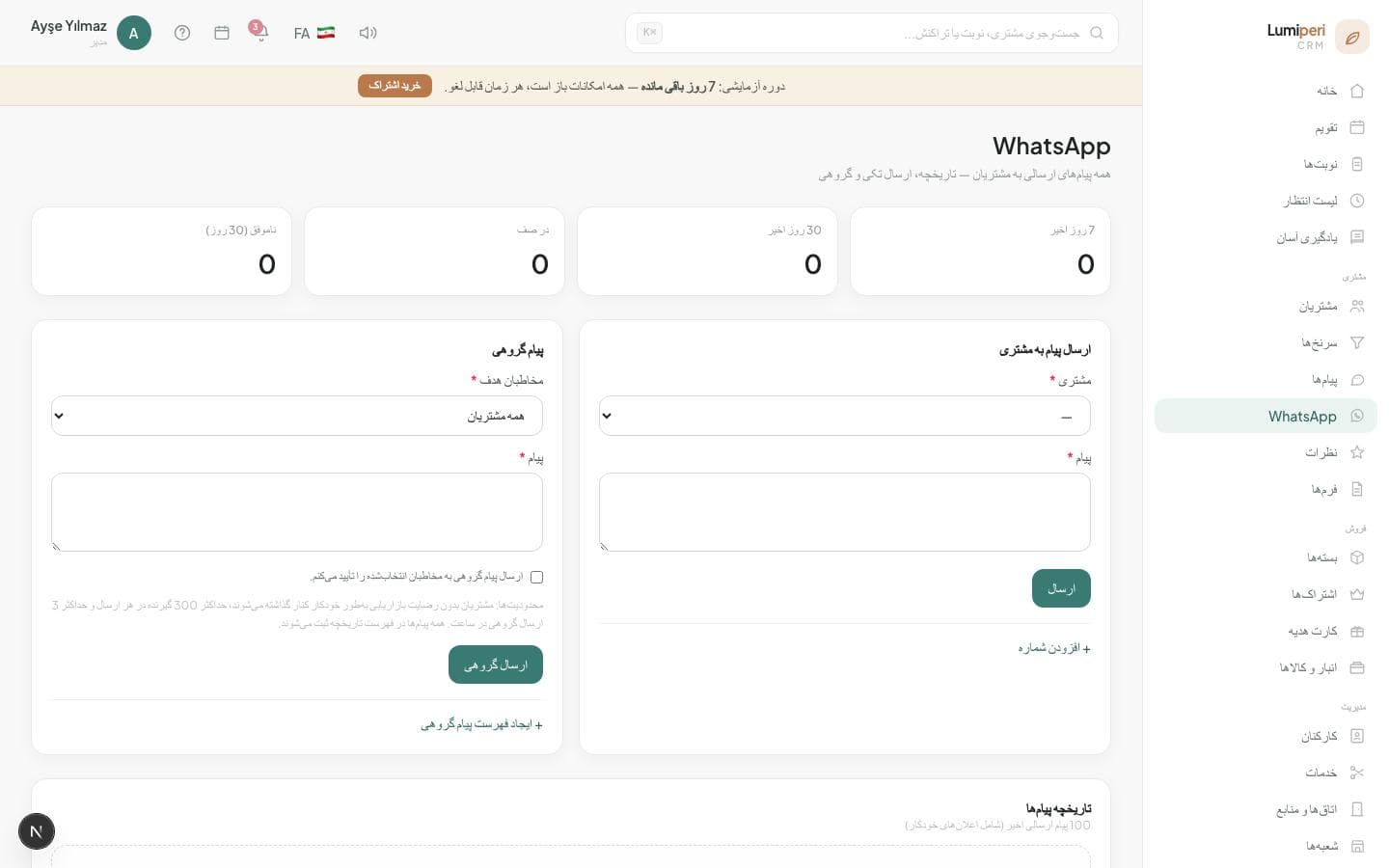This screenshot has height=868, width=1389.
Task: Click the ارسال گروهی bulk send button
Action: 496,665
